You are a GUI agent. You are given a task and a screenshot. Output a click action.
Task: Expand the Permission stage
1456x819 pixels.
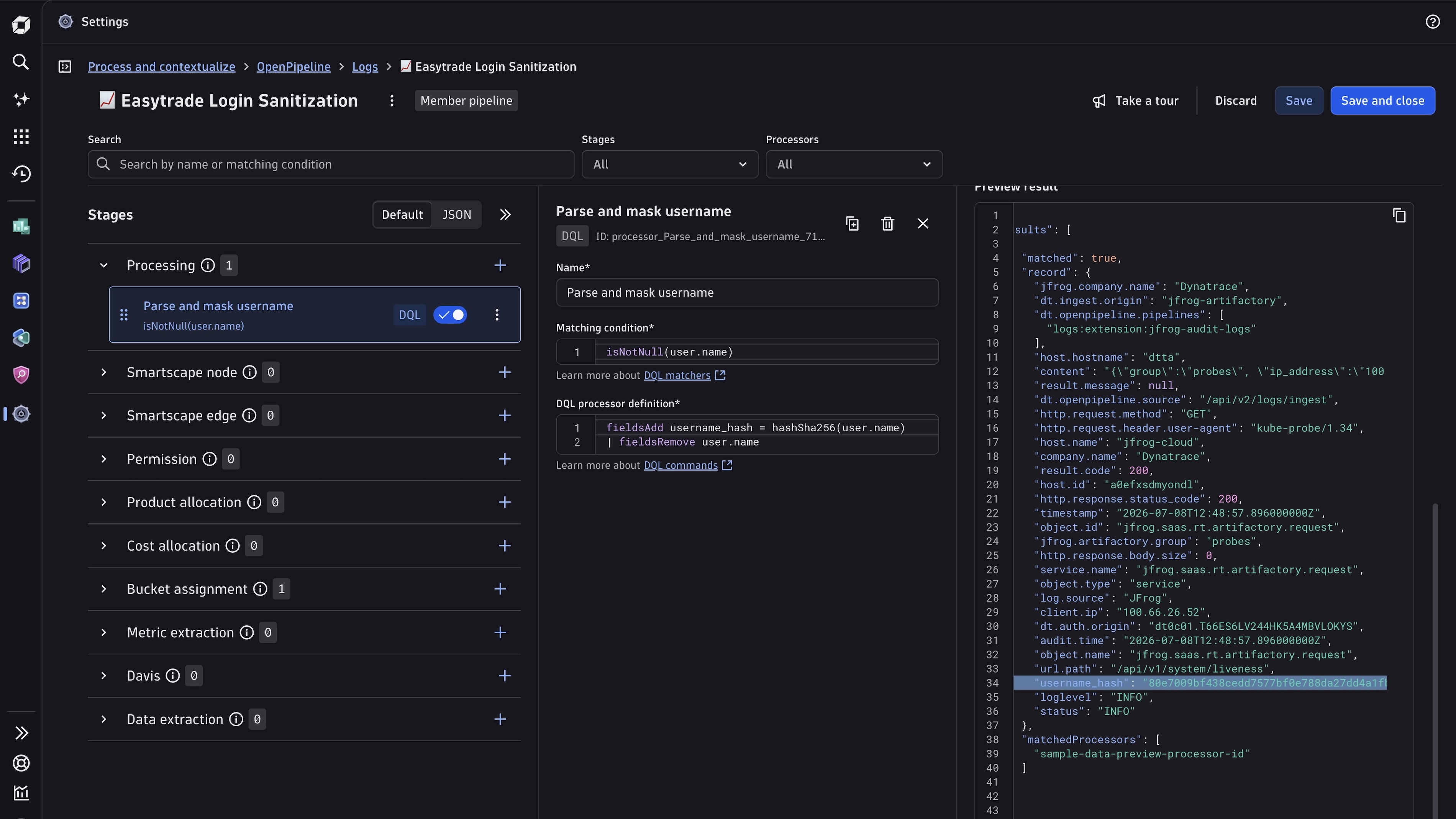point(103,459)
